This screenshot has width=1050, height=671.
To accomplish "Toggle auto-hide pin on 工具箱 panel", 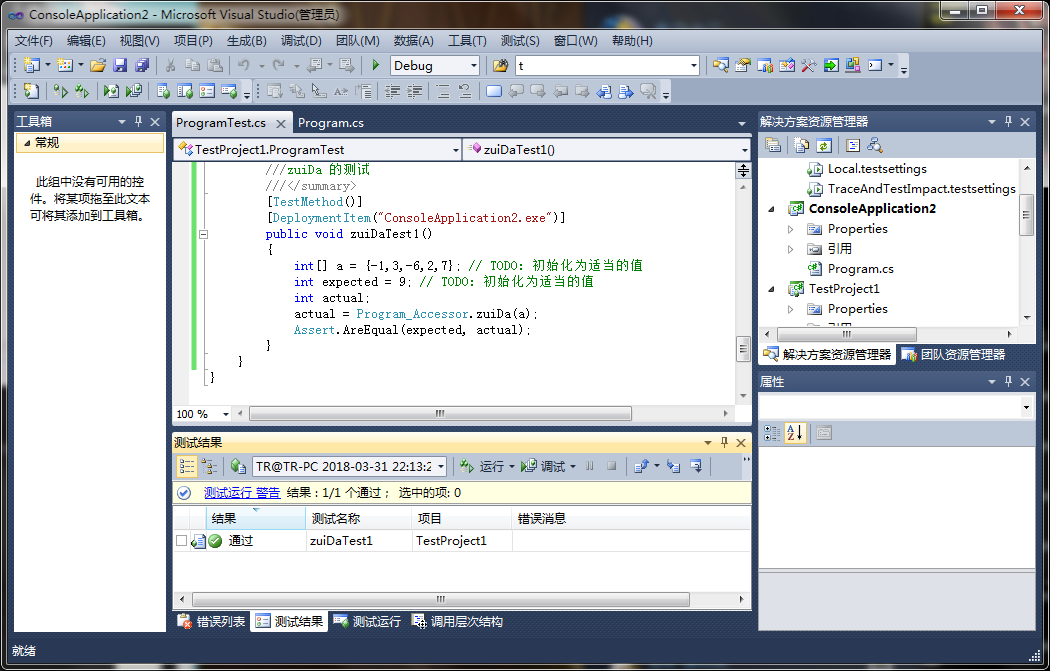I will [x=138, y=121].
